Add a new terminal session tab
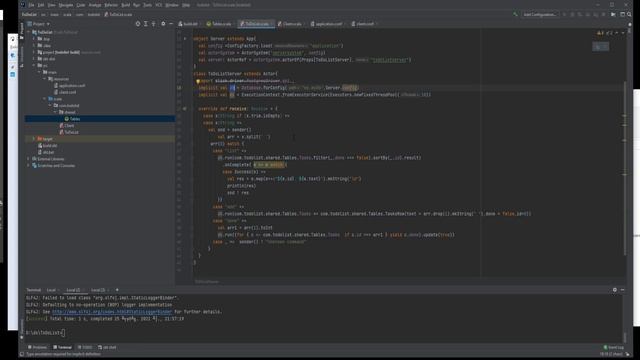Viewport: 640px width, 360px height. tap(117, 290)
